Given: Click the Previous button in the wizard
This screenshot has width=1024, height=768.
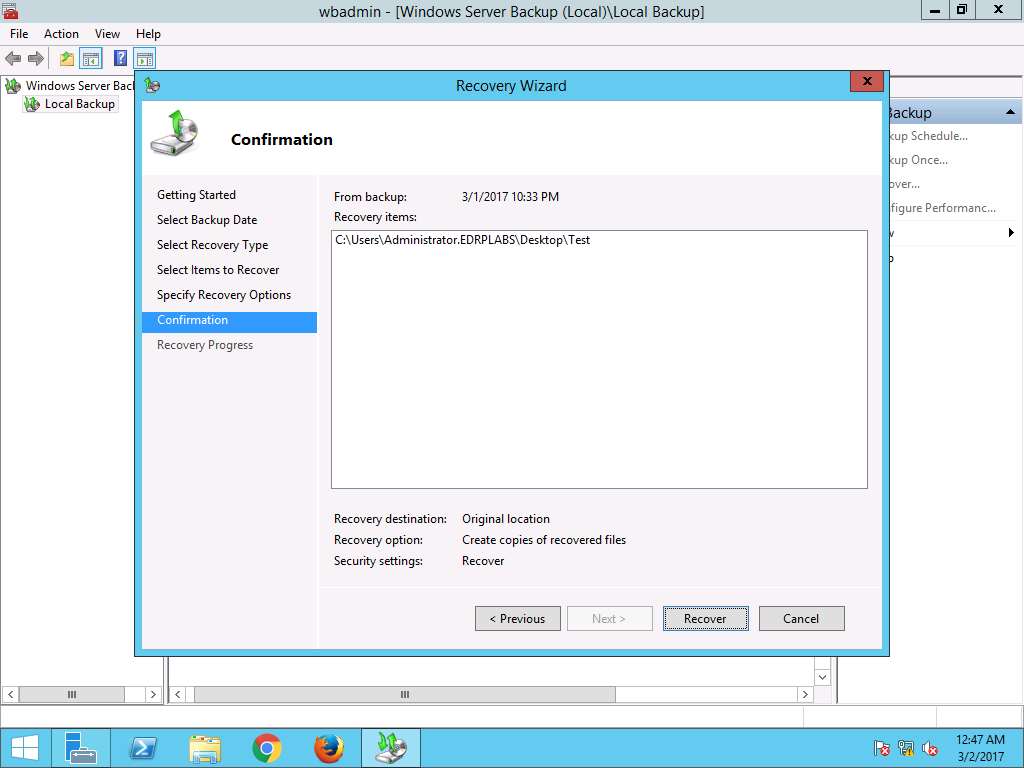Looking at the screenshot, I should 517,618.
